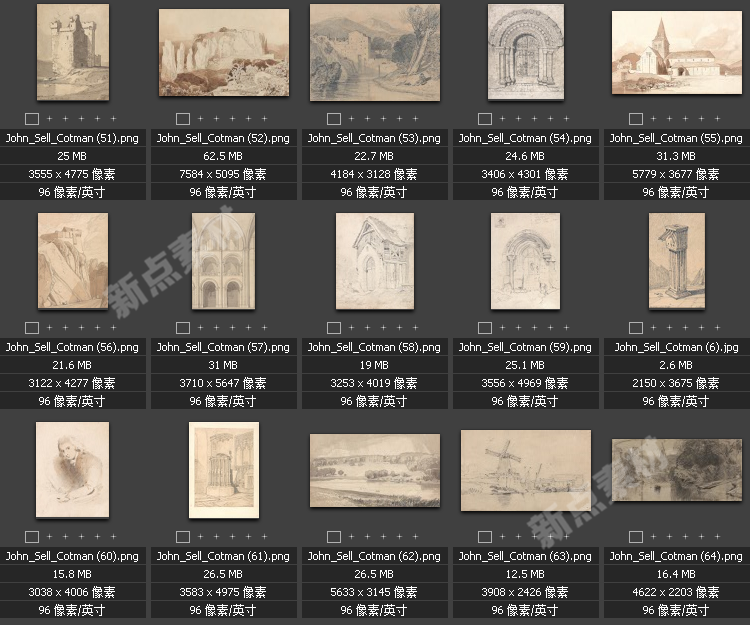Pick the John_Sell_Cotman (60) portrait thumbnail

(x=73, y=470)
